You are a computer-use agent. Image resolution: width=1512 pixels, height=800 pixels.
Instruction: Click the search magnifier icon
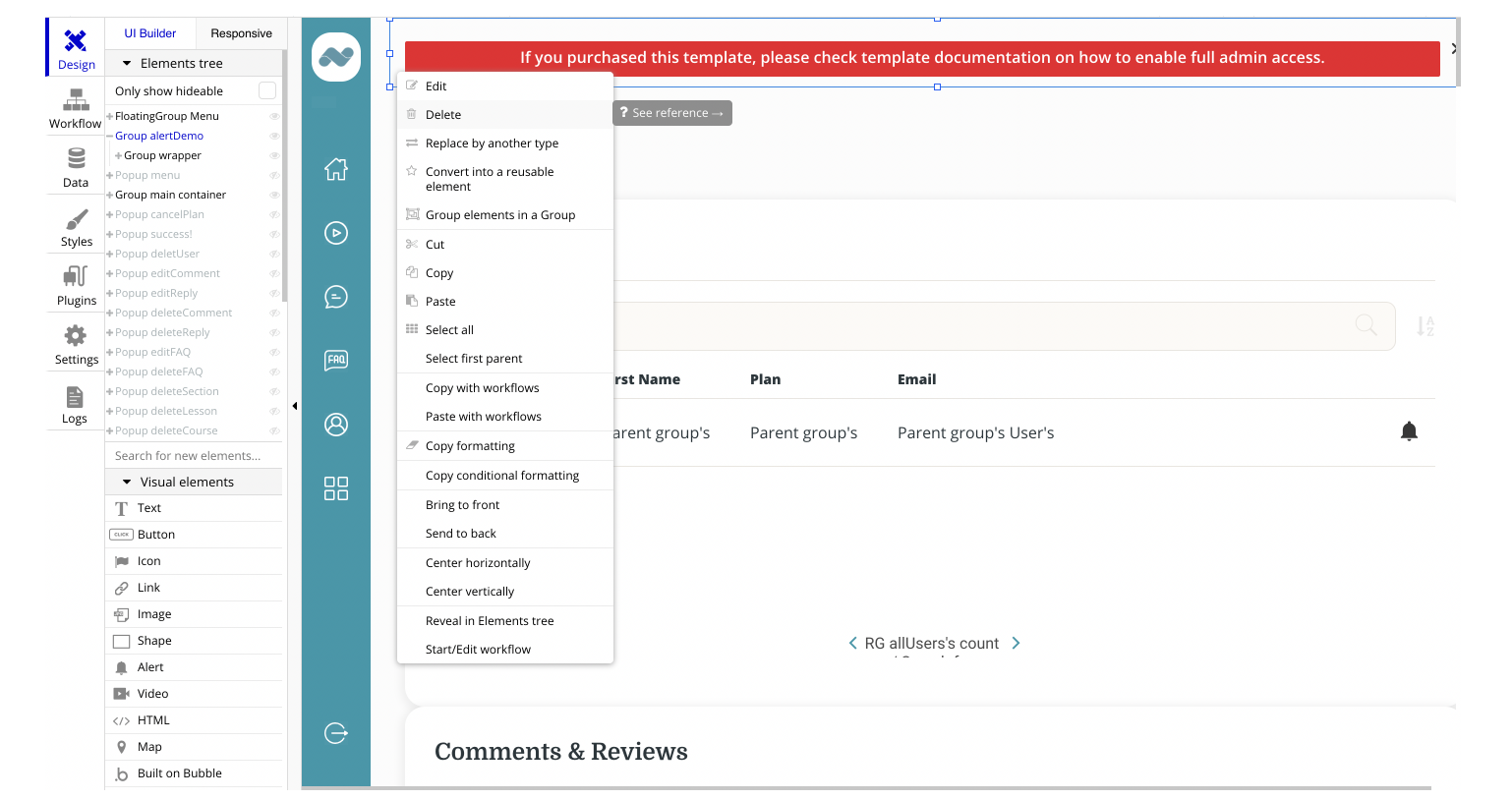[1367, 324]
